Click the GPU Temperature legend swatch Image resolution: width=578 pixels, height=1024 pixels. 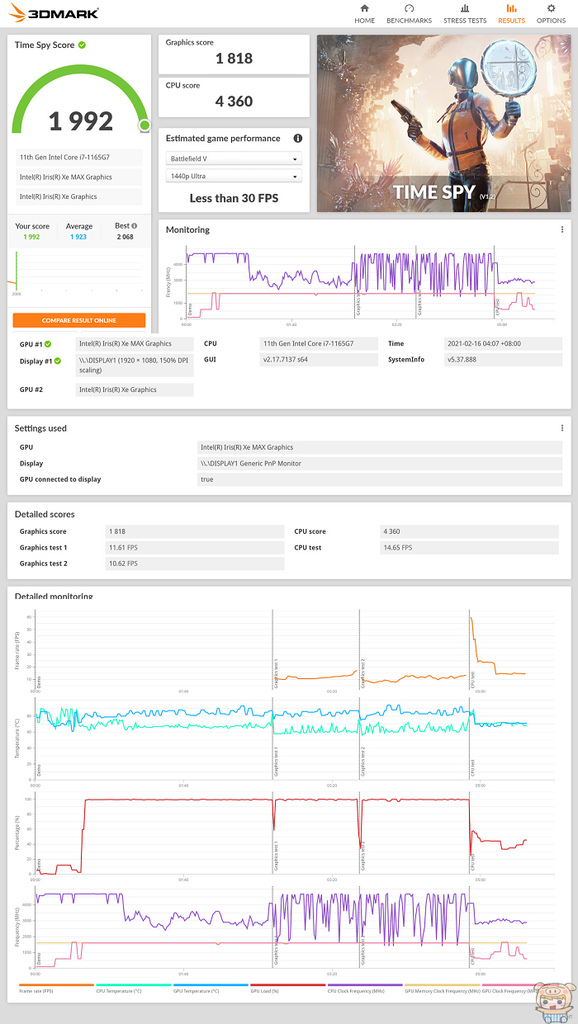tap(211, 985)
